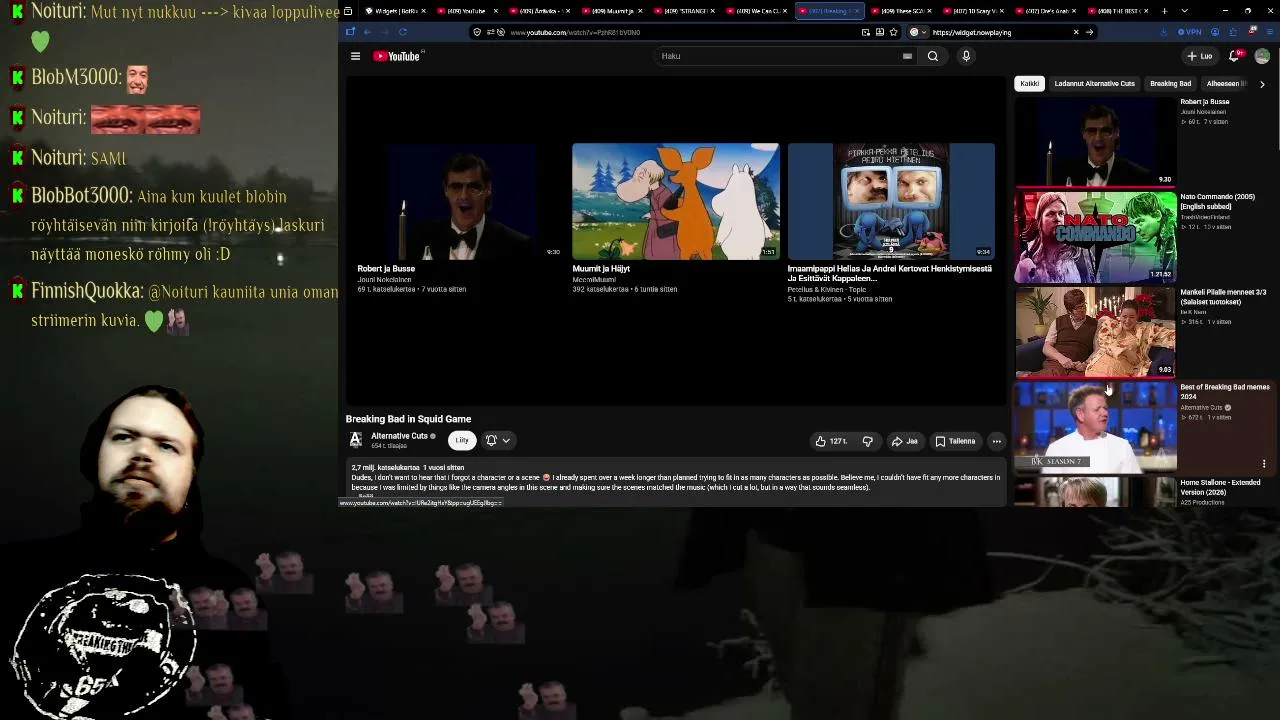Screen dimensions: 1280x720
Task: Open a new browser tab with plus
Action: pos(1164,11)
